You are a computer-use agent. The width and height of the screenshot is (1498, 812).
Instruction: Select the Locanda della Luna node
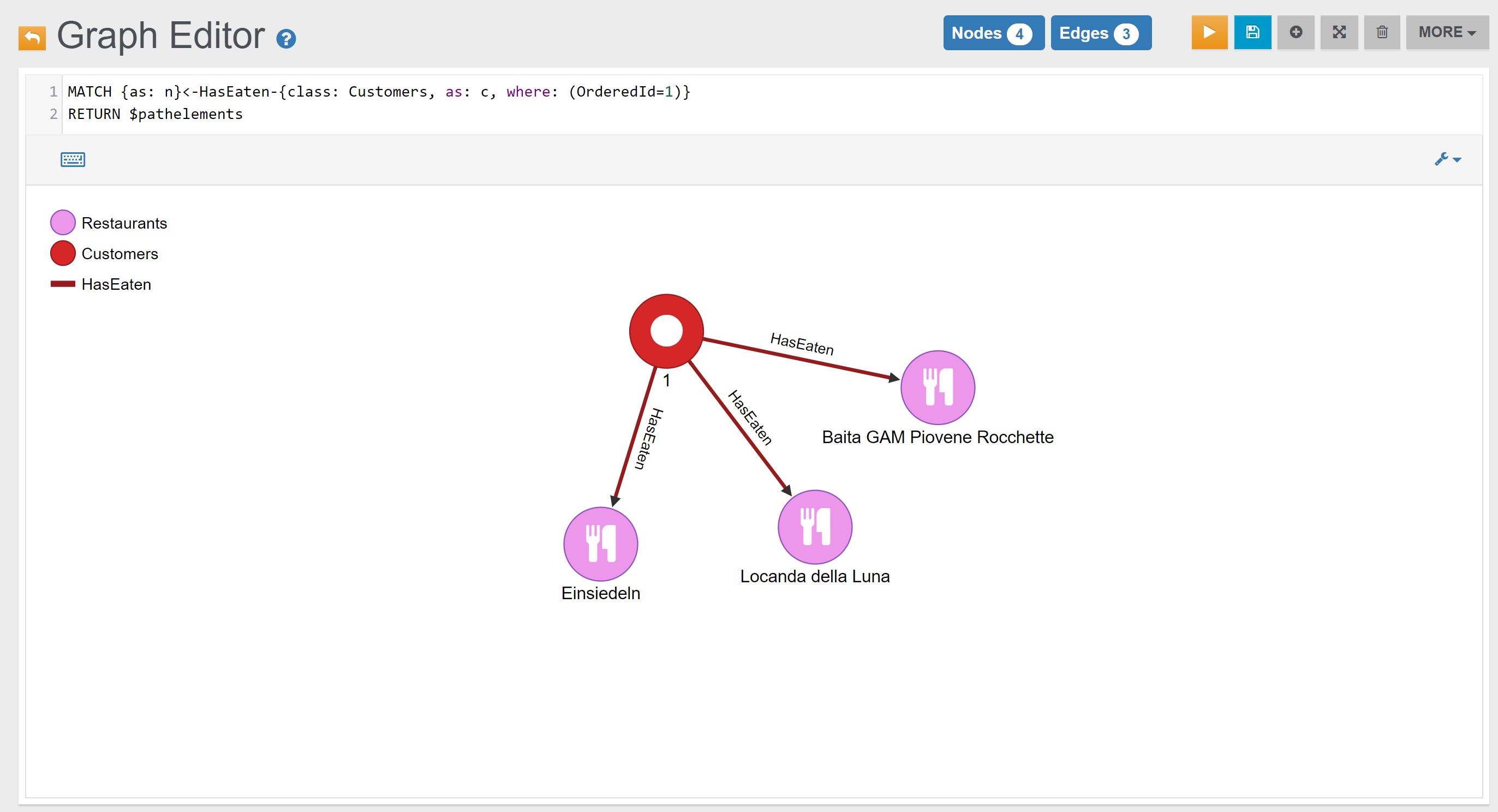815,527
